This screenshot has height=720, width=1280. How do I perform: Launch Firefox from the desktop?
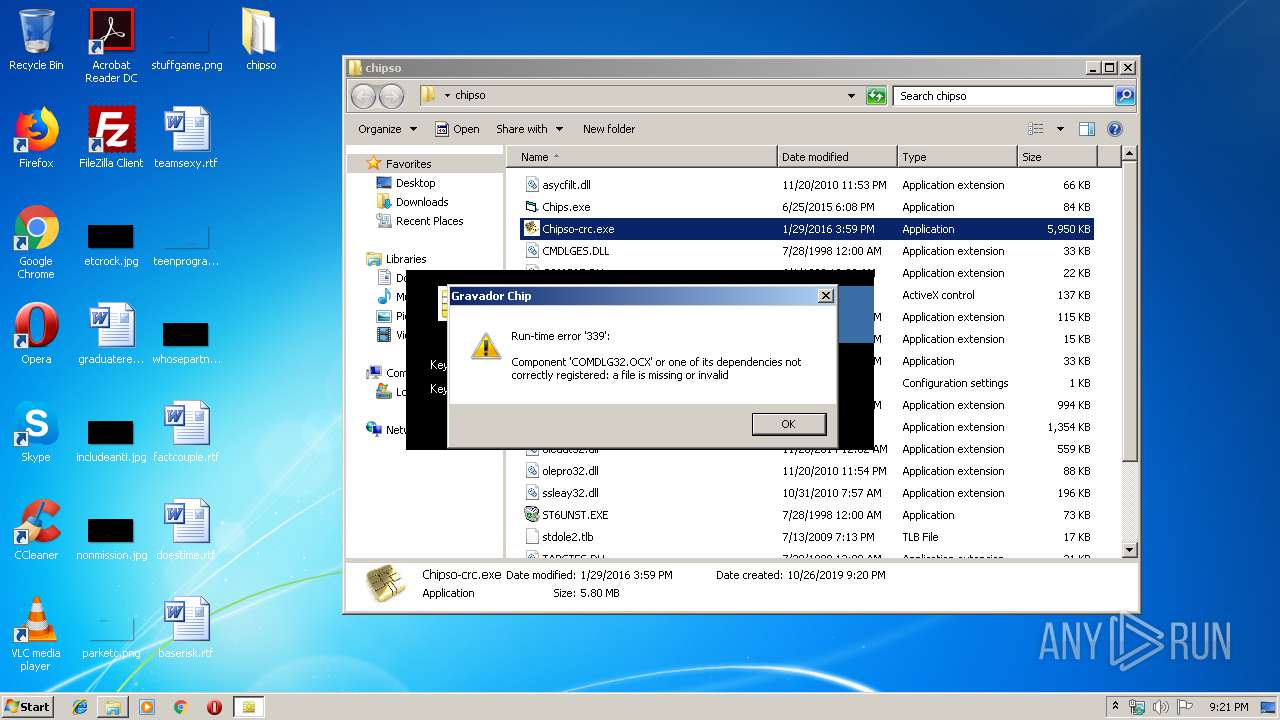coord(36,138)
